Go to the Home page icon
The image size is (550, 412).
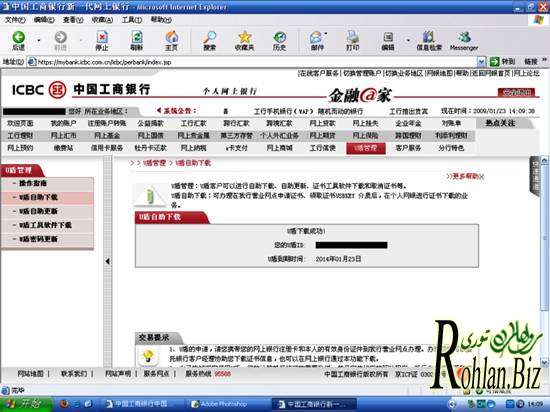(x=172, y=37)
